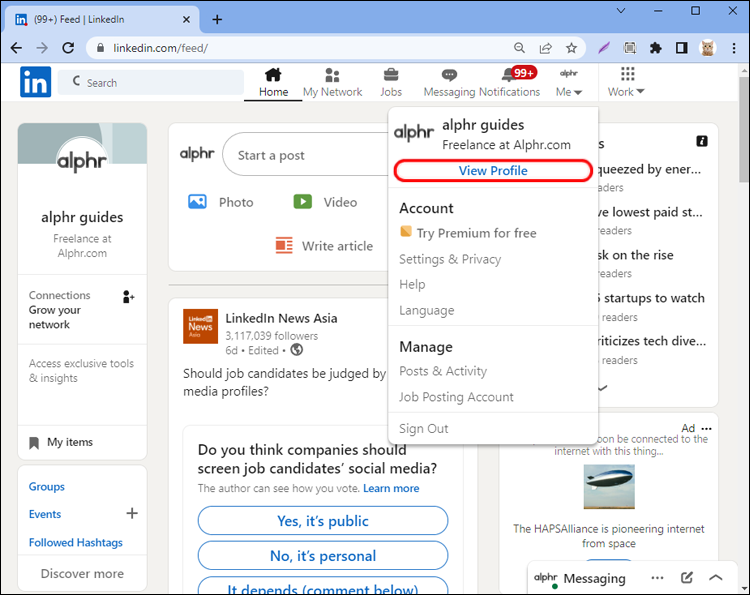750x595 pixels.
Task: Open Settings & Privacy
Action: point(450,259)
